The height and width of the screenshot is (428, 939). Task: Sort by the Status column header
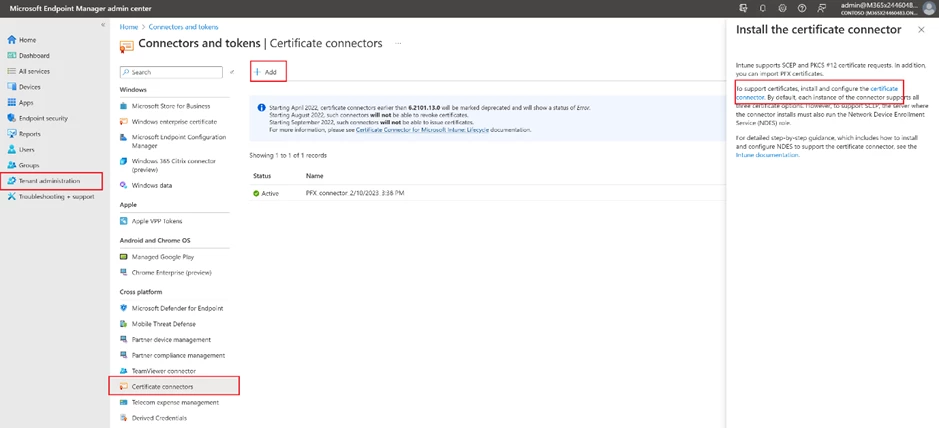pos(262,176)
